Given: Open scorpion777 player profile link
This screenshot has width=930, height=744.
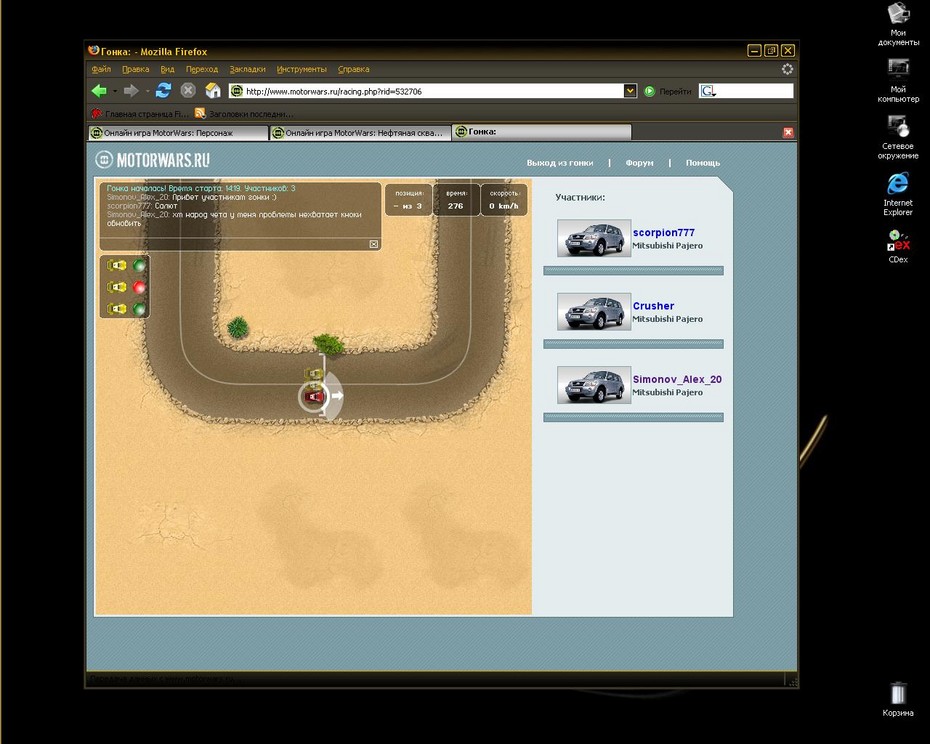Looking at the screenshot, I should coord(663,233).
